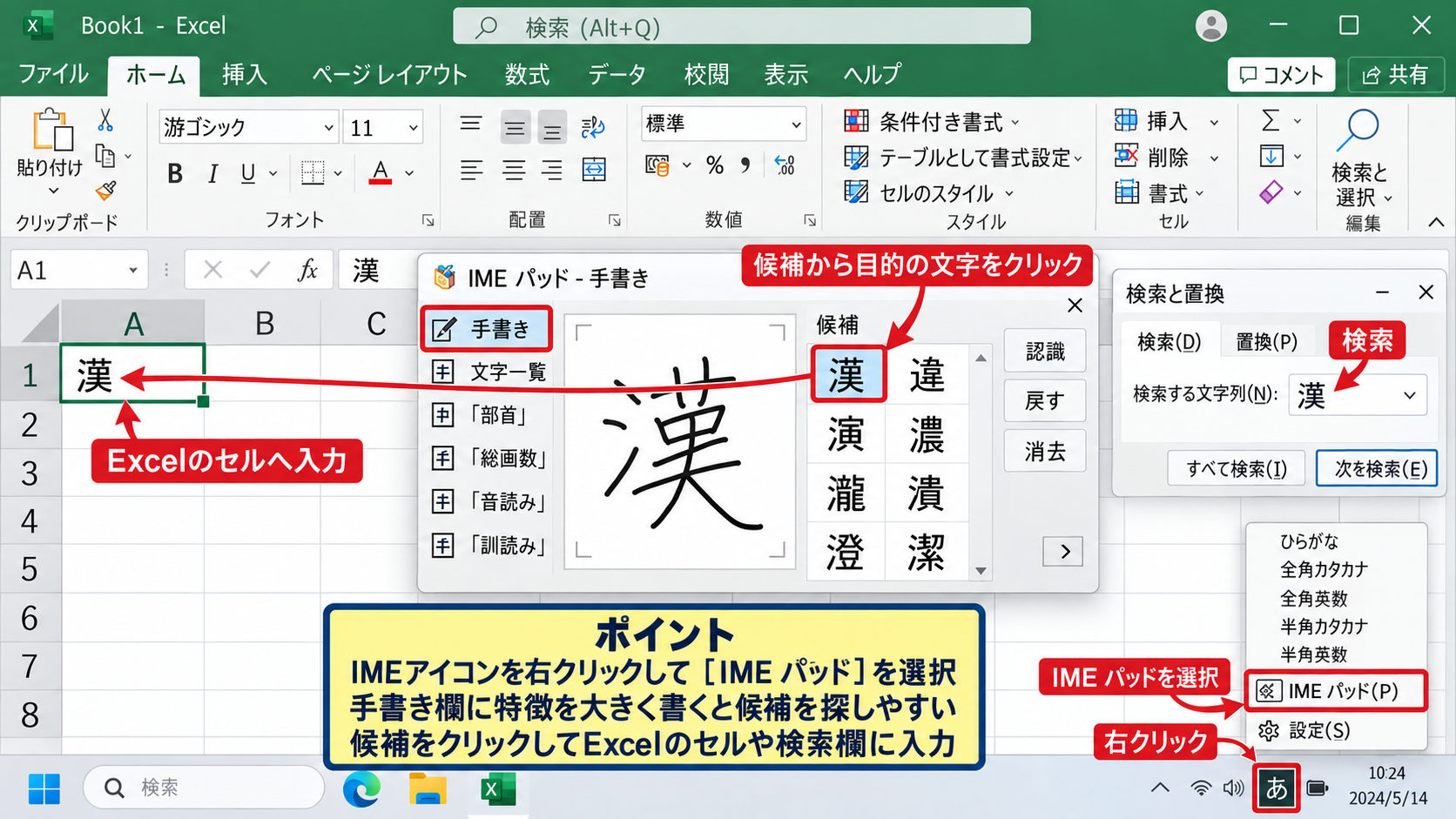The height and width of the screenshot is (819, 1456).
Task: Click the Paste (貼り付け) clipboard icon
Action: (51, 131)
